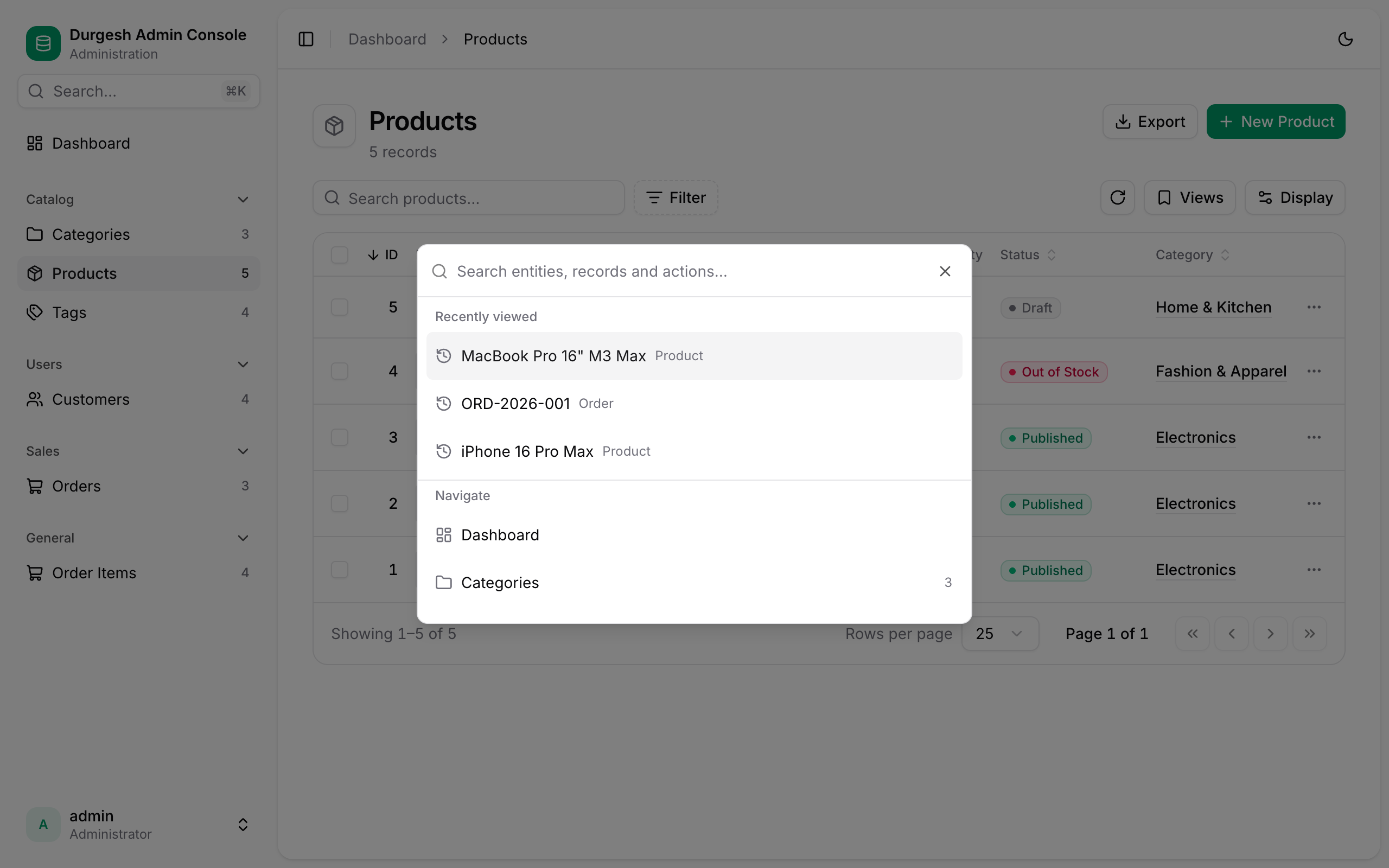Click the Dashboard breadcrumb link

387,39
